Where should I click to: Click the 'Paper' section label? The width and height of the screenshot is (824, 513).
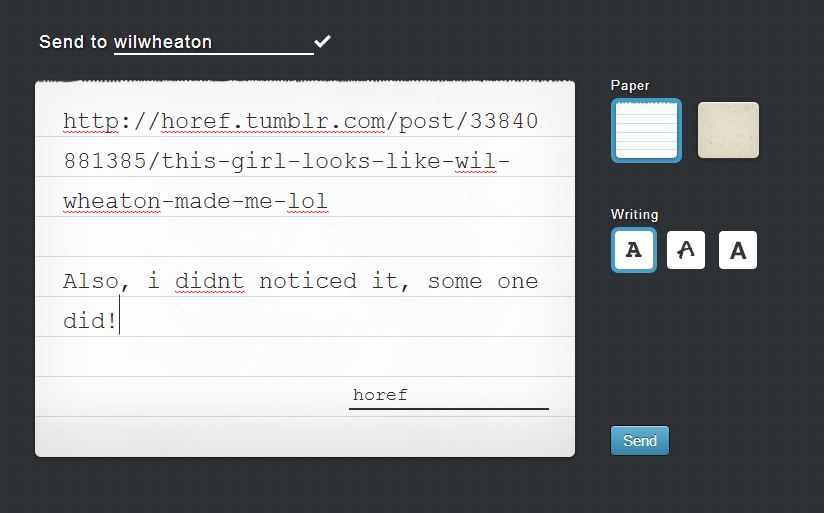(630, 86)
